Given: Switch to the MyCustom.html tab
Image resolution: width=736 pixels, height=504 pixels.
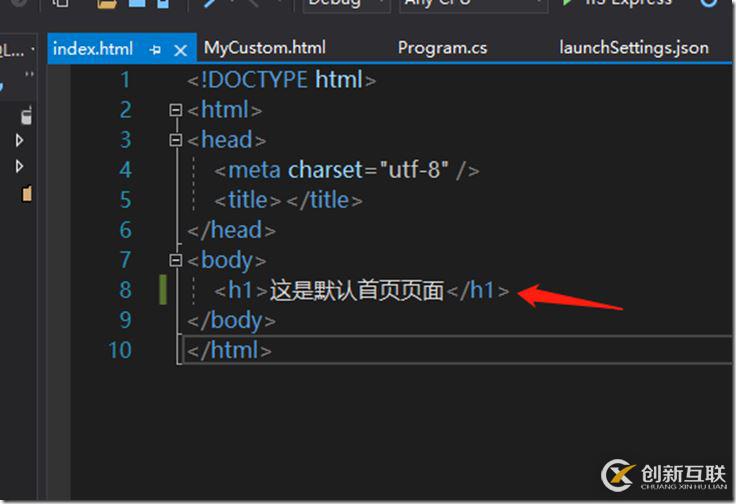Looking at the screenshot, I should [265, 48].
